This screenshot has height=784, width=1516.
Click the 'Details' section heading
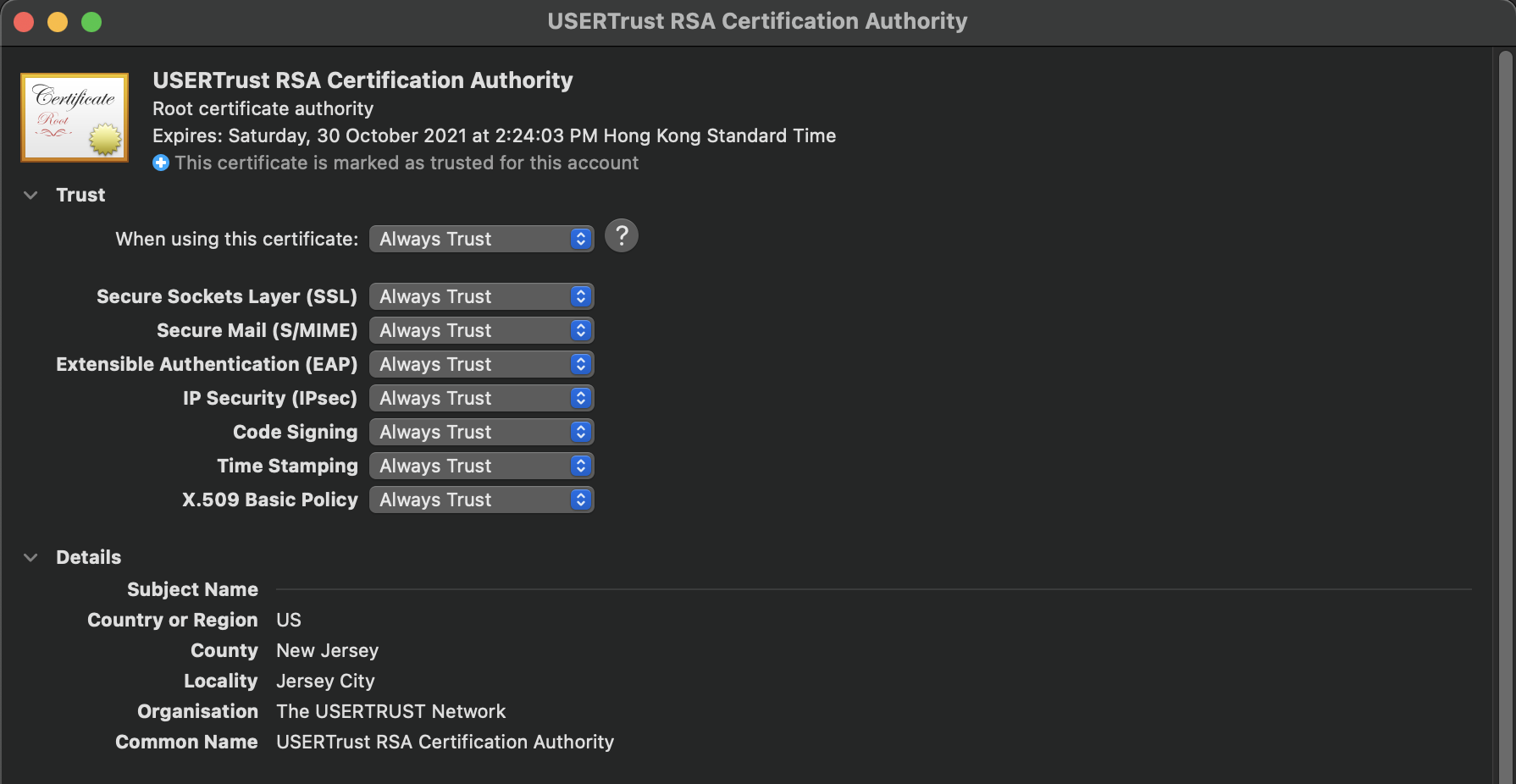click(88, 557)
